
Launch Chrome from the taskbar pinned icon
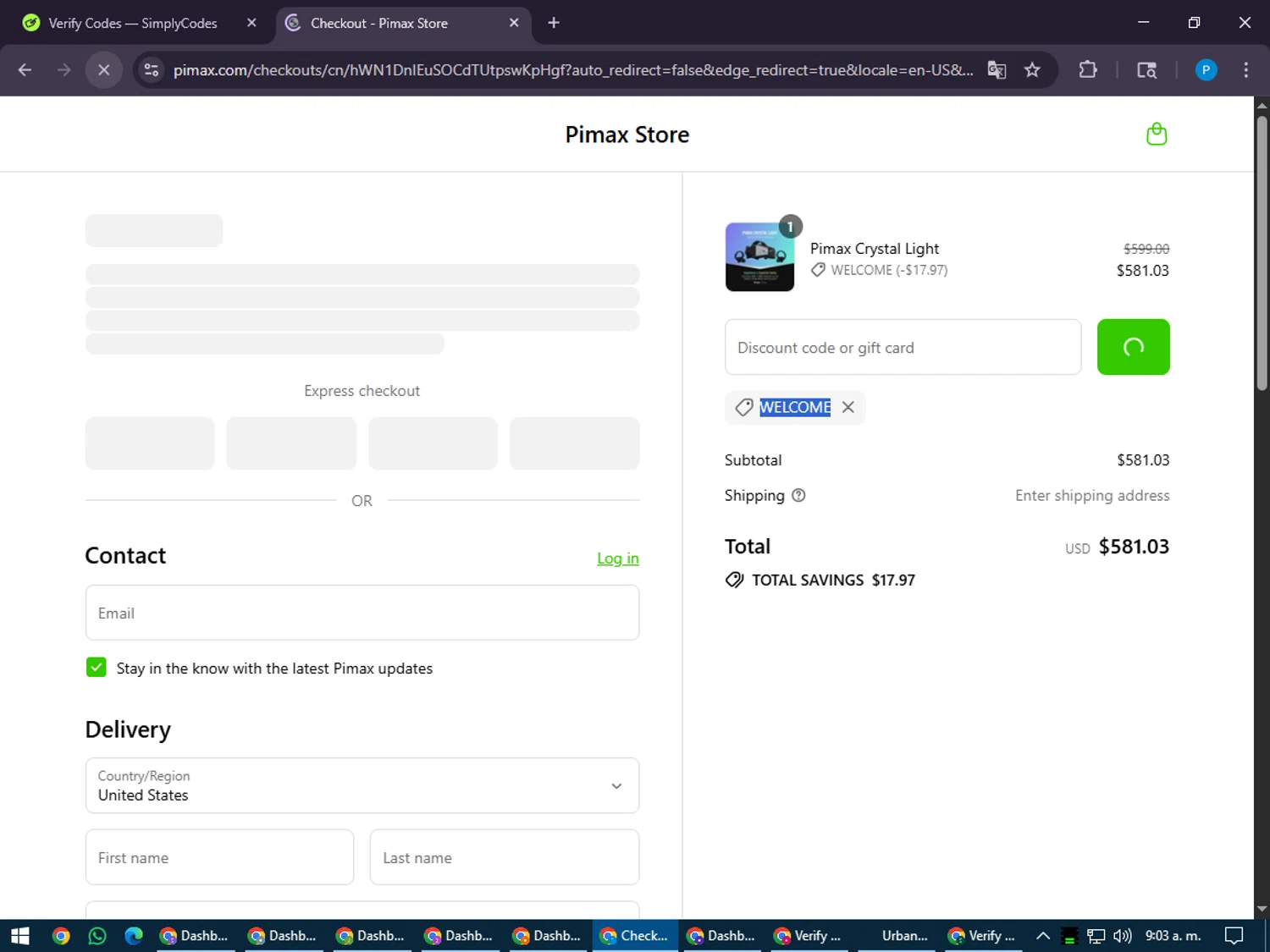click(61, 936)
